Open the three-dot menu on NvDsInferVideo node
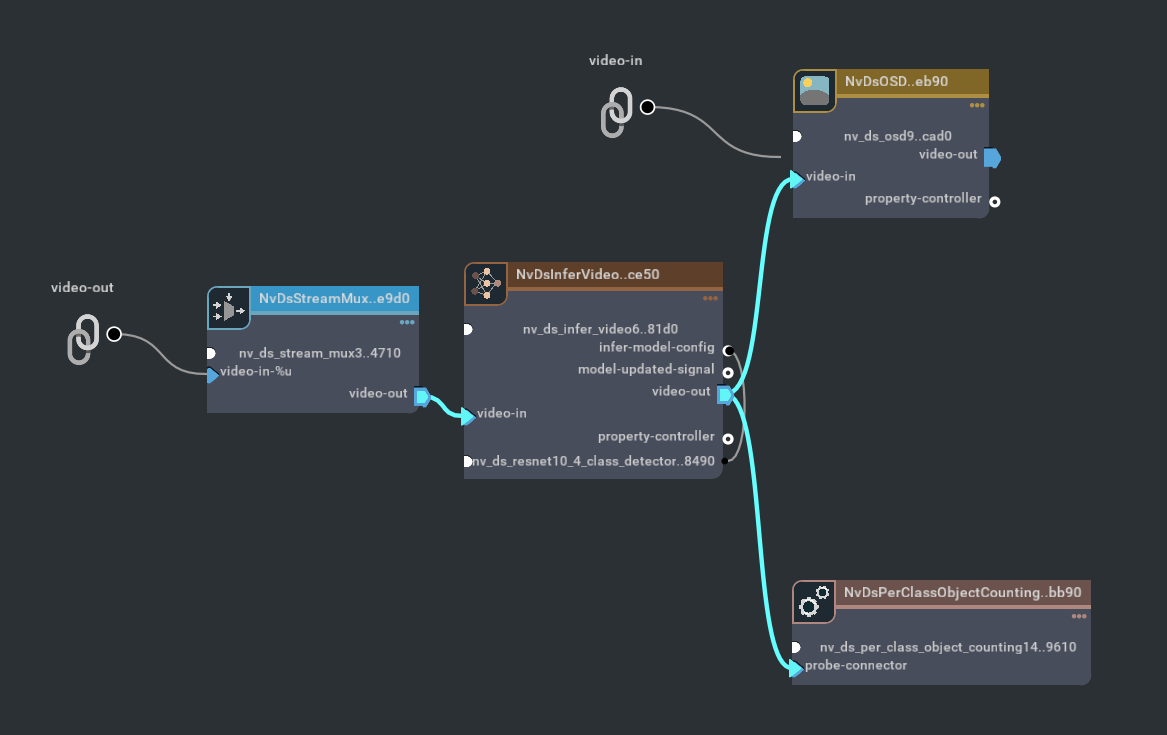 click(710, 298)
